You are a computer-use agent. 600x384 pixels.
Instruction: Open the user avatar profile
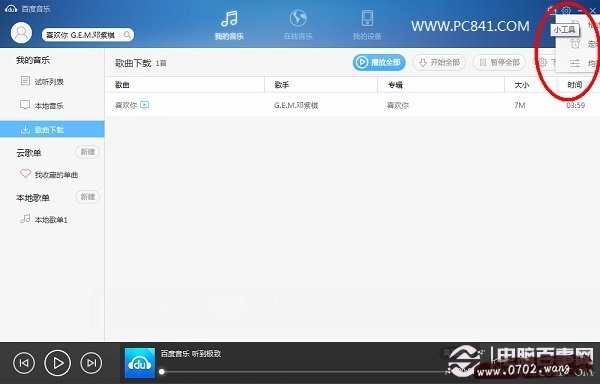(21, 33)
